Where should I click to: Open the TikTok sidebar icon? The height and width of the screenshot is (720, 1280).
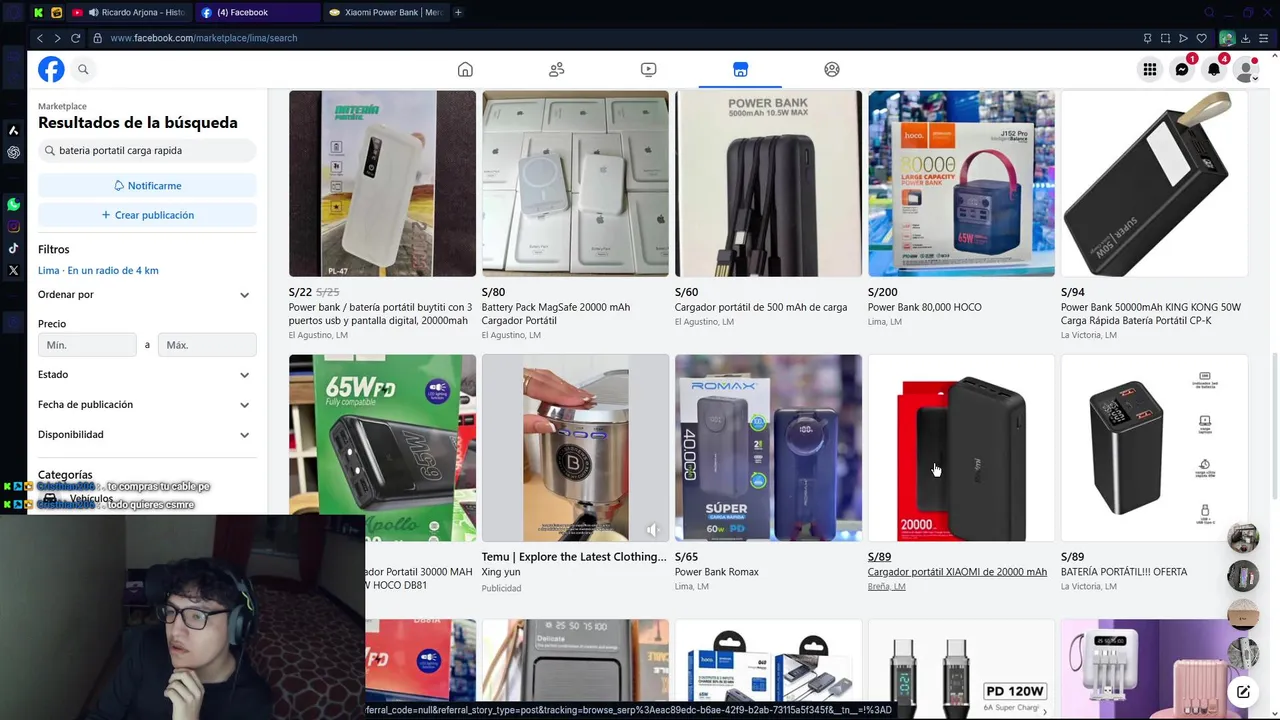[x=13, y=249]
